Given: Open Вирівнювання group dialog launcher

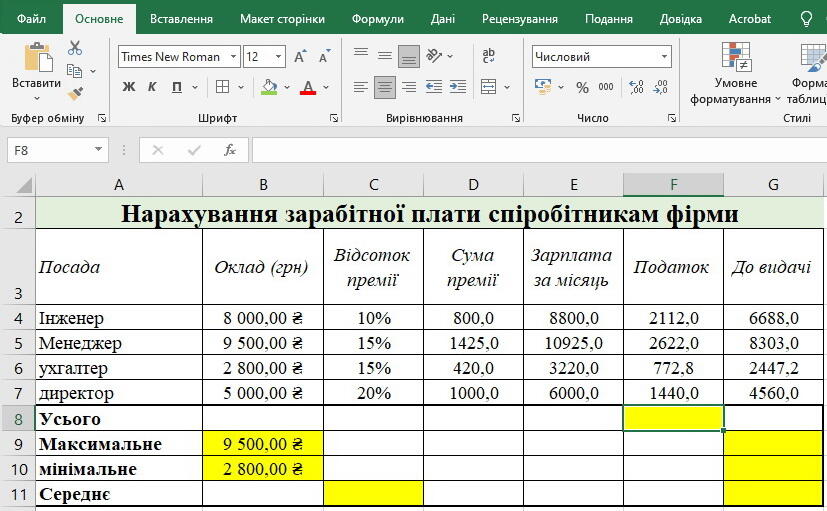Looking at the screenshot, I should 516,119.
